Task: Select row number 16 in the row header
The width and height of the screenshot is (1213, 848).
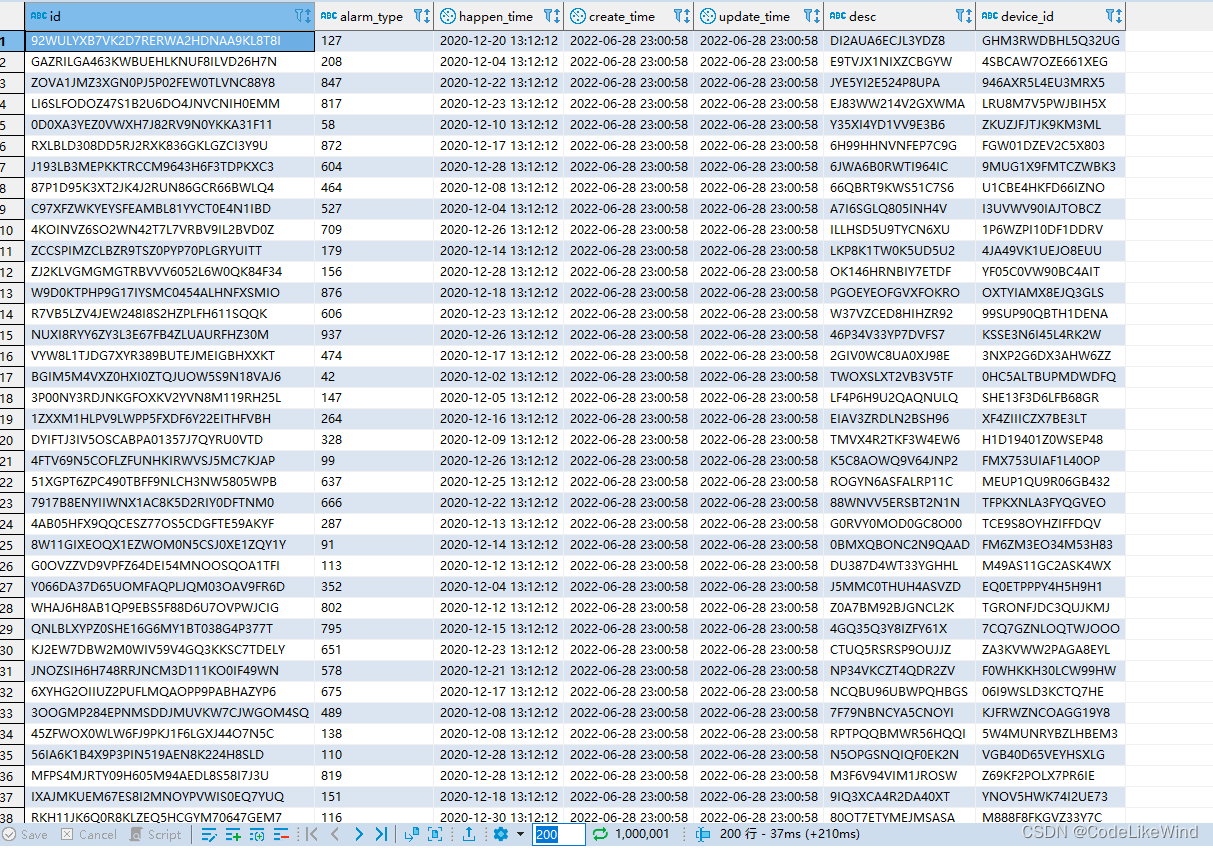Action: click(12, 356)
